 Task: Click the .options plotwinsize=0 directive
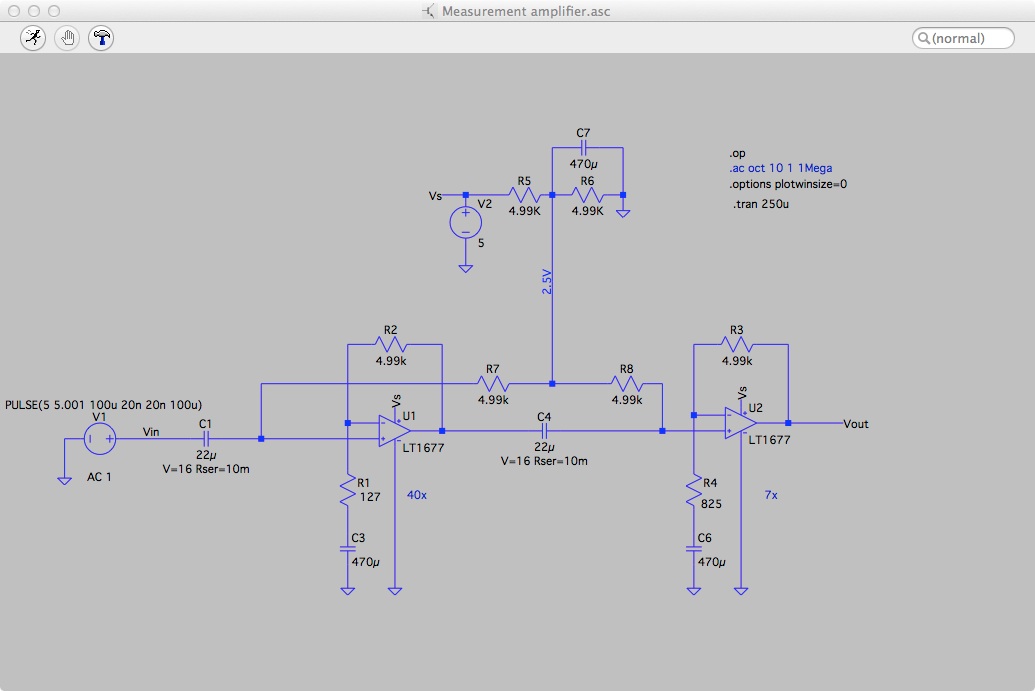[x=788, y=184]
